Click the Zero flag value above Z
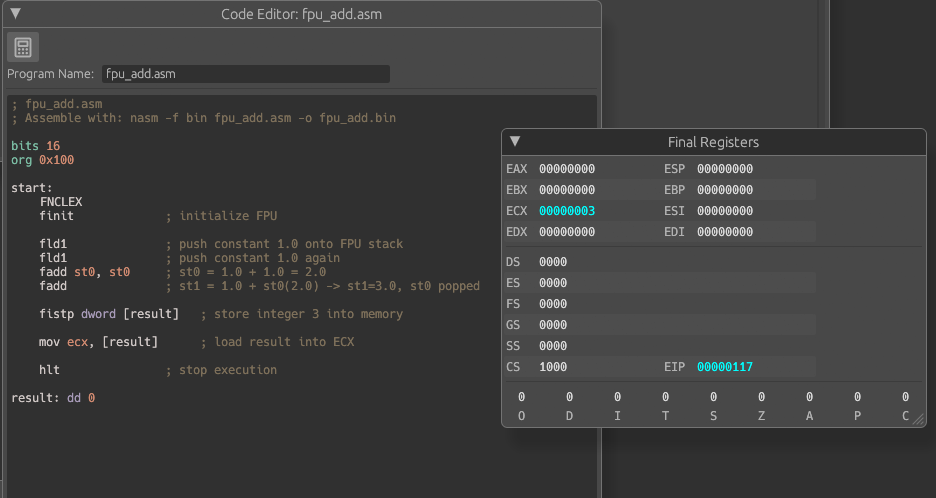 pyautogui.click(x=761, y=397)
